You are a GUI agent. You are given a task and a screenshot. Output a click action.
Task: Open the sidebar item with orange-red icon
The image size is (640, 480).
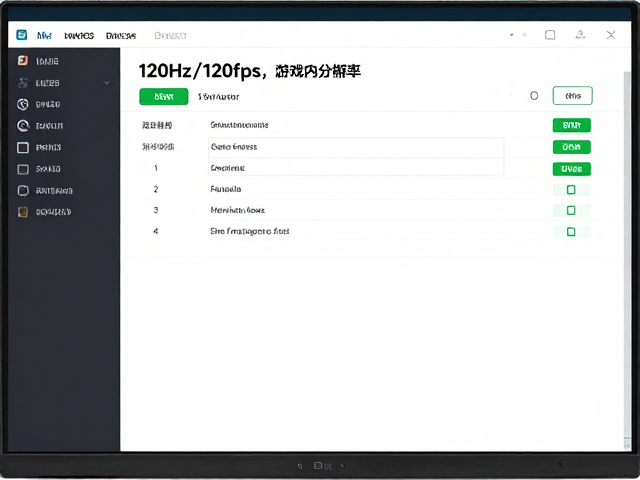click(23, 61)
